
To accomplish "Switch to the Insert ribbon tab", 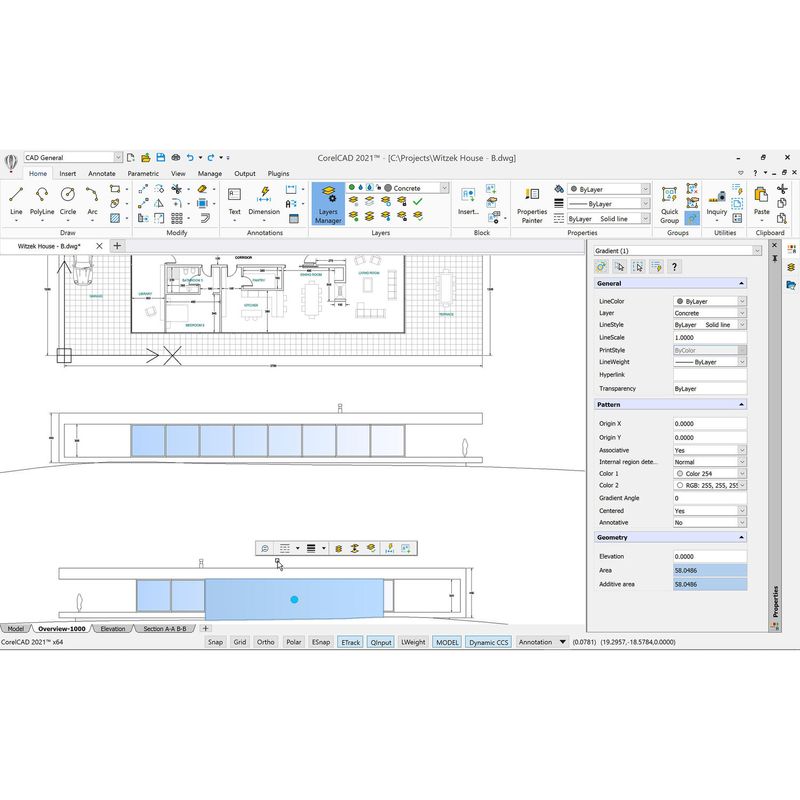I will (67, 173).
